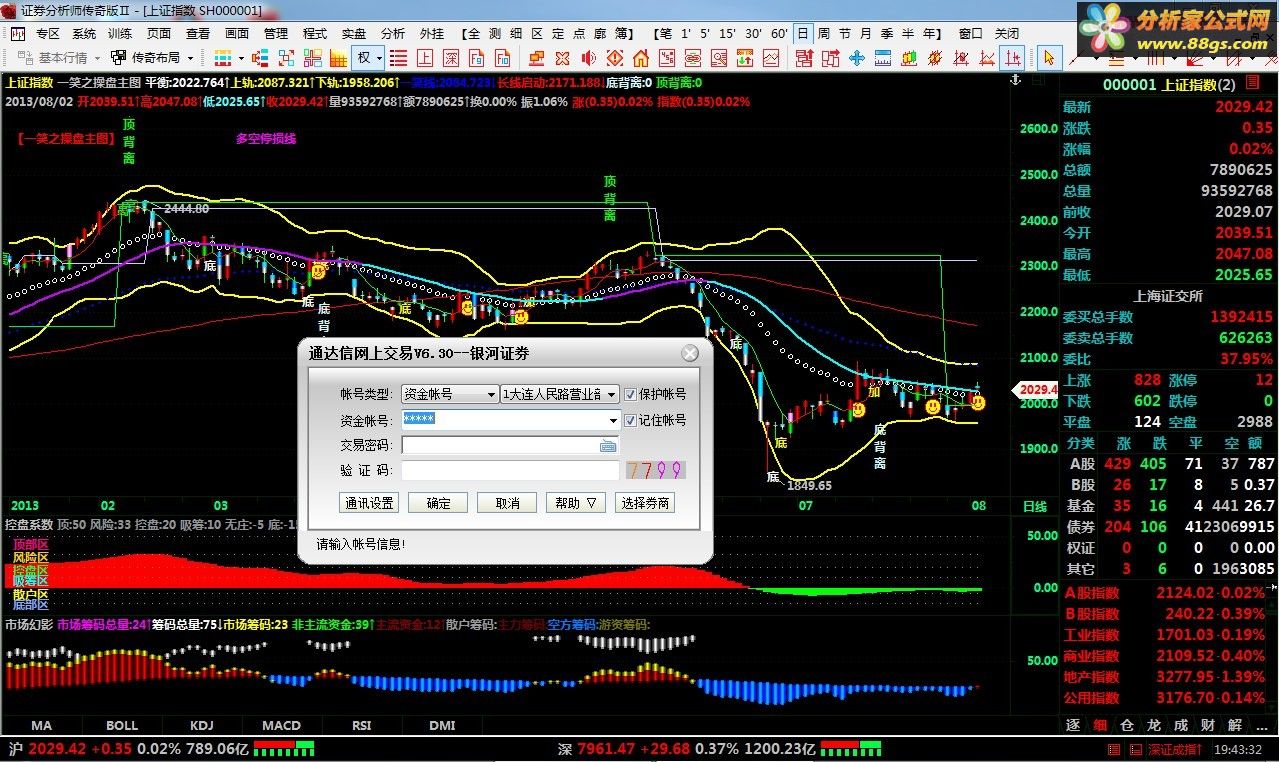Open the 帮助 ▽ dropdown button
The height and width of the screenshot is (762, 1279).
click(x=576, y=503)
